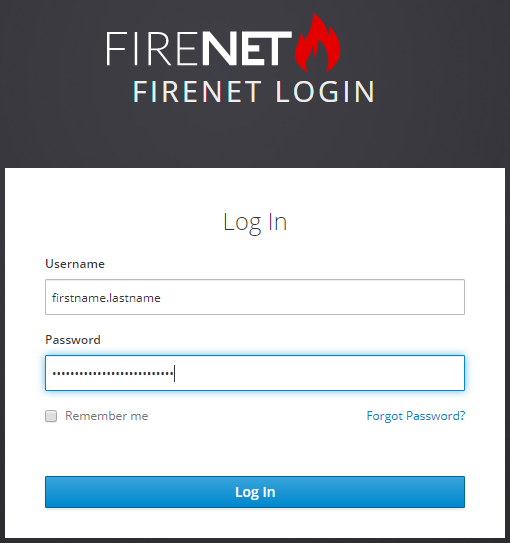Click the Log In heading above the form
The width and height of the screenshot is (510, 543).
coord(255,222)
